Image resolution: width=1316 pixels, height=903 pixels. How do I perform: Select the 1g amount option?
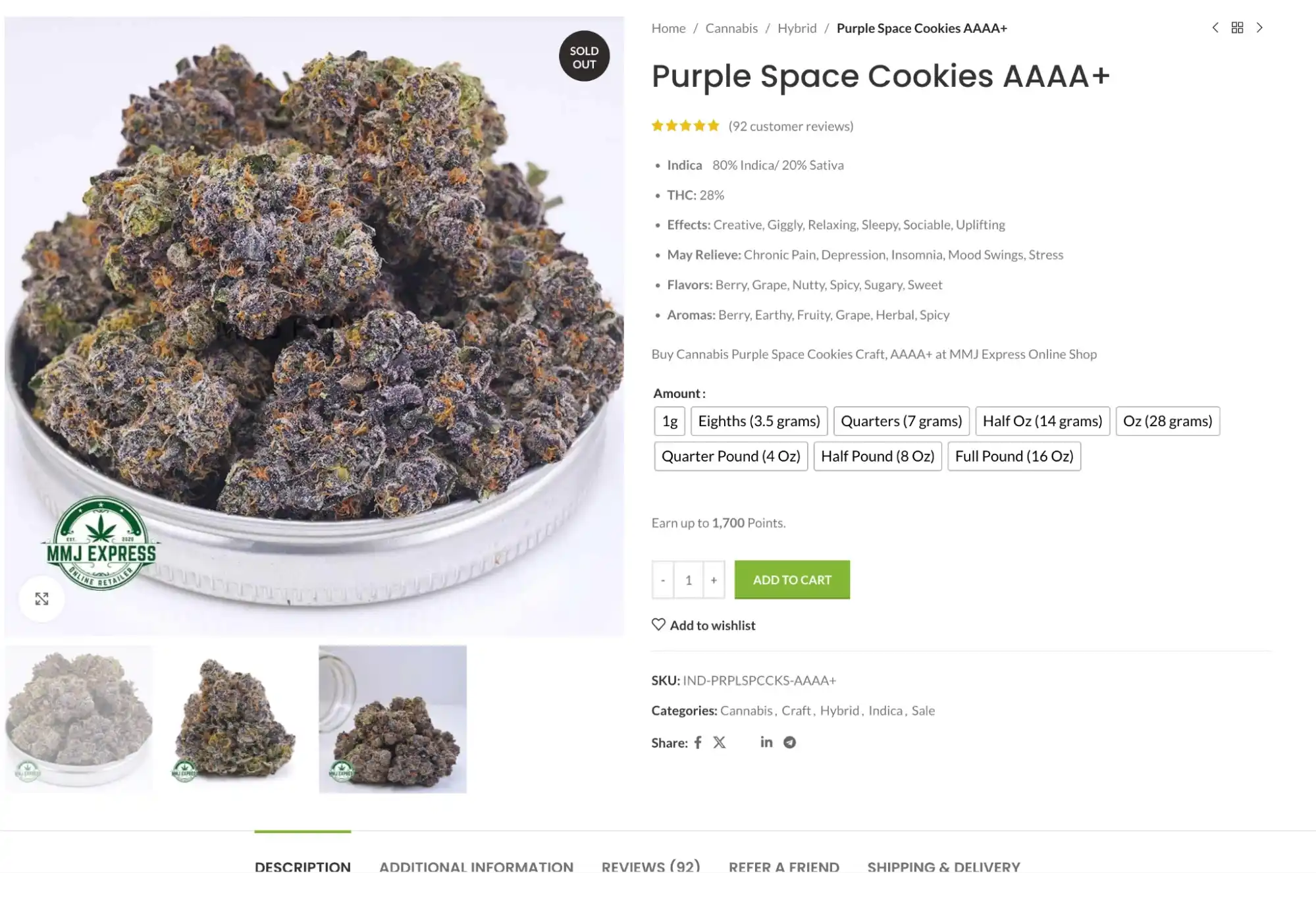[670, 421]
